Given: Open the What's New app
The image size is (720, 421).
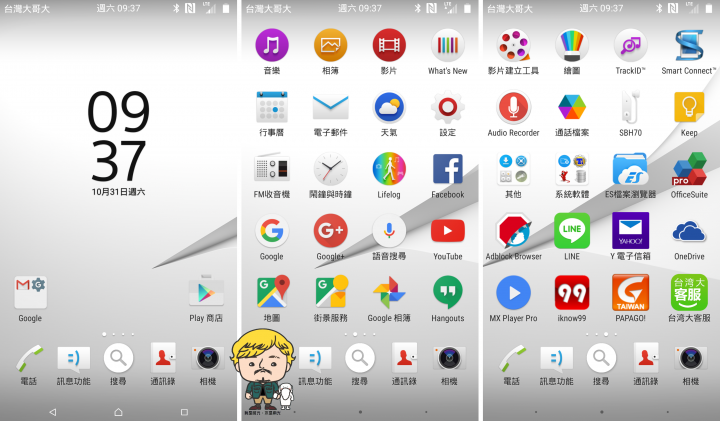Looking at the screenshot, I should [448, 45].
